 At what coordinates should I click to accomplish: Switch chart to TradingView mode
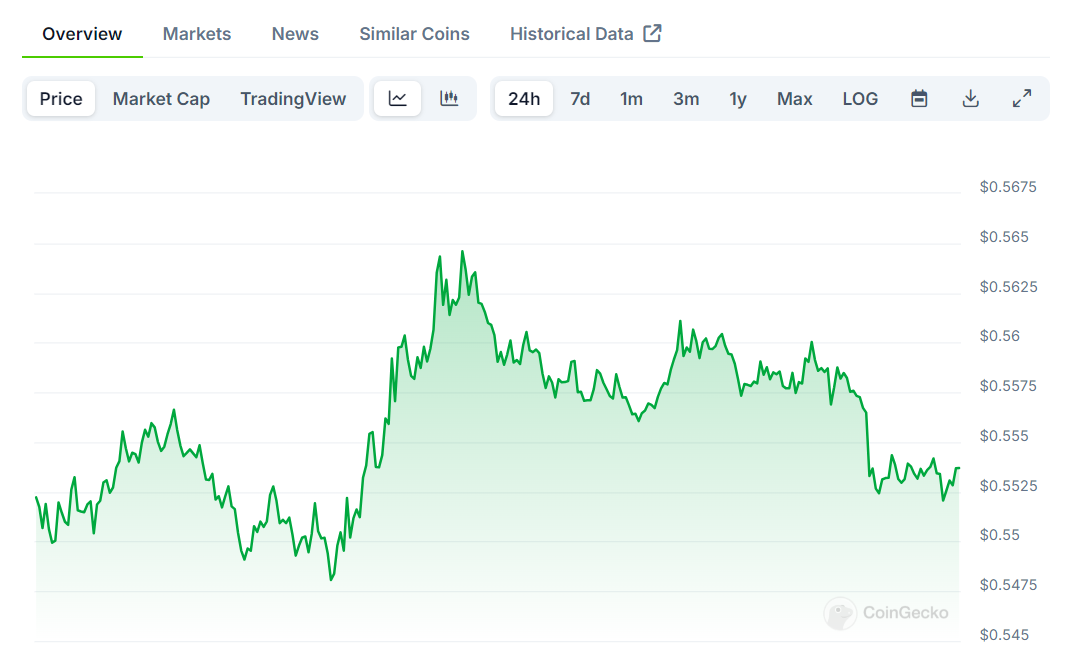click(293, 99)
